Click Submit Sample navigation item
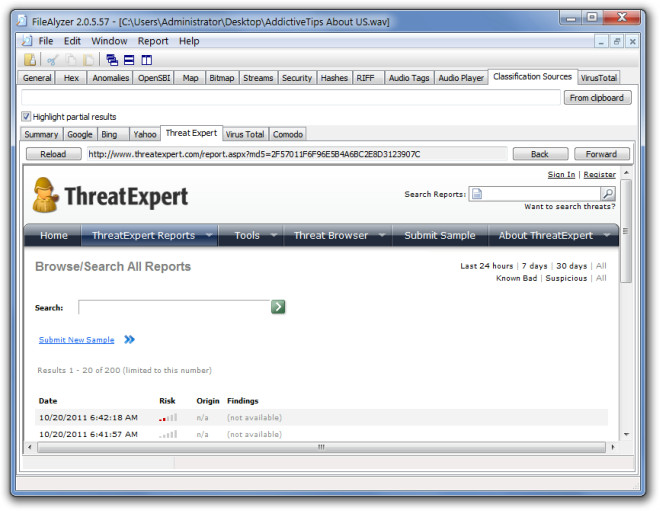660x511 pixels. tap(440, 235)
